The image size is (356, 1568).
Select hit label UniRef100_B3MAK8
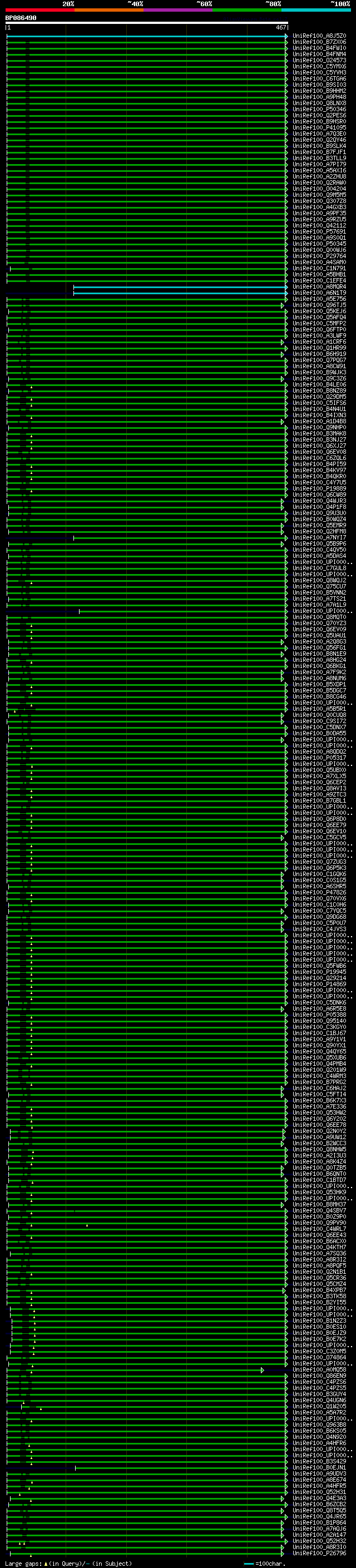pyautogui.click(x=319, y=433)
